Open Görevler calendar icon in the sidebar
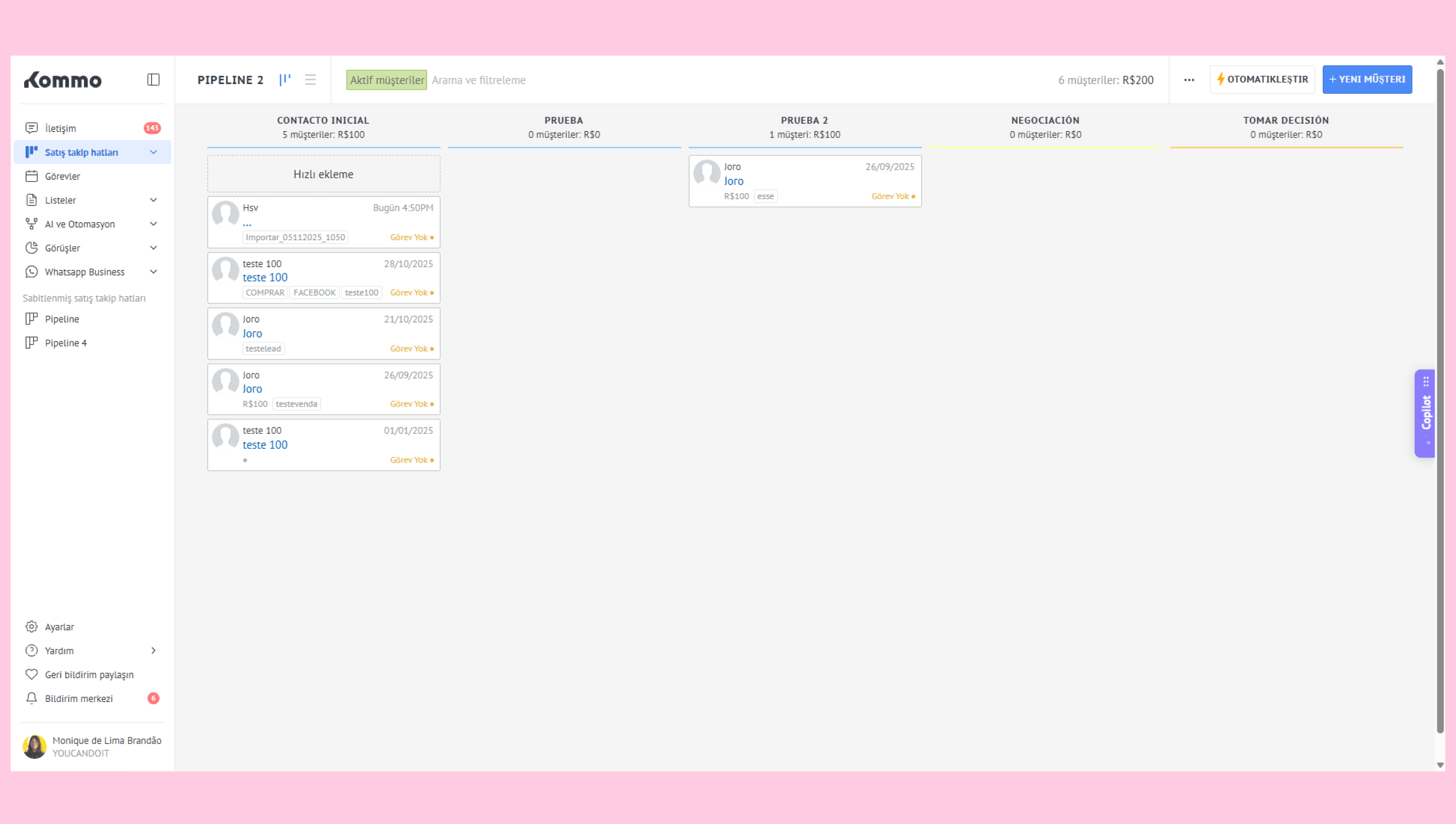 (32, 176)
